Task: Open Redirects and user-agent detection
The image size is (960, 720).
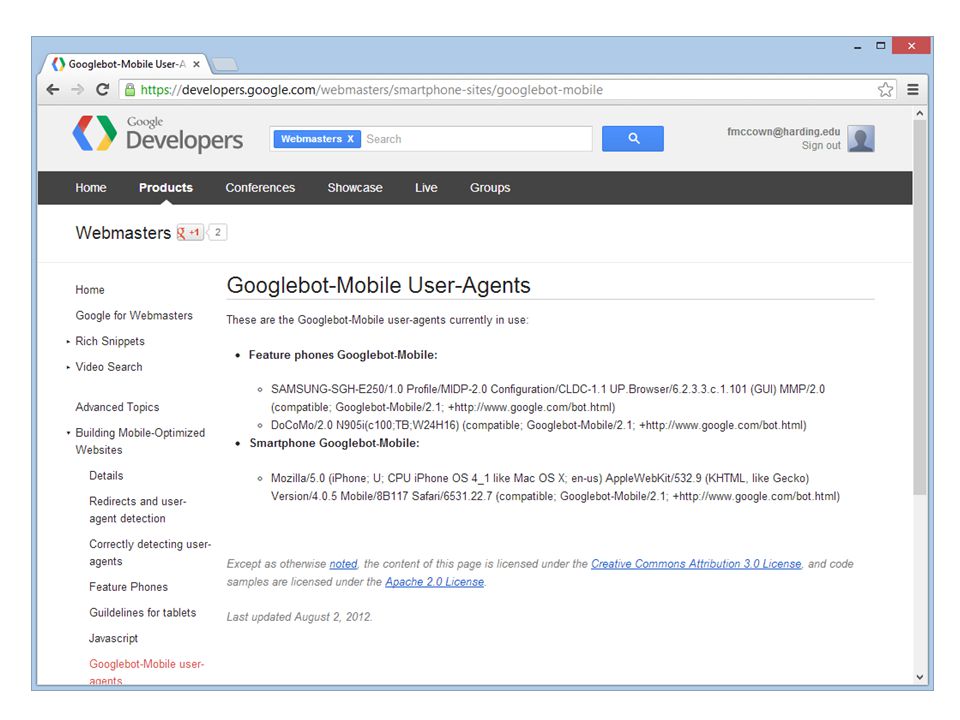Action: coord(138,509)
